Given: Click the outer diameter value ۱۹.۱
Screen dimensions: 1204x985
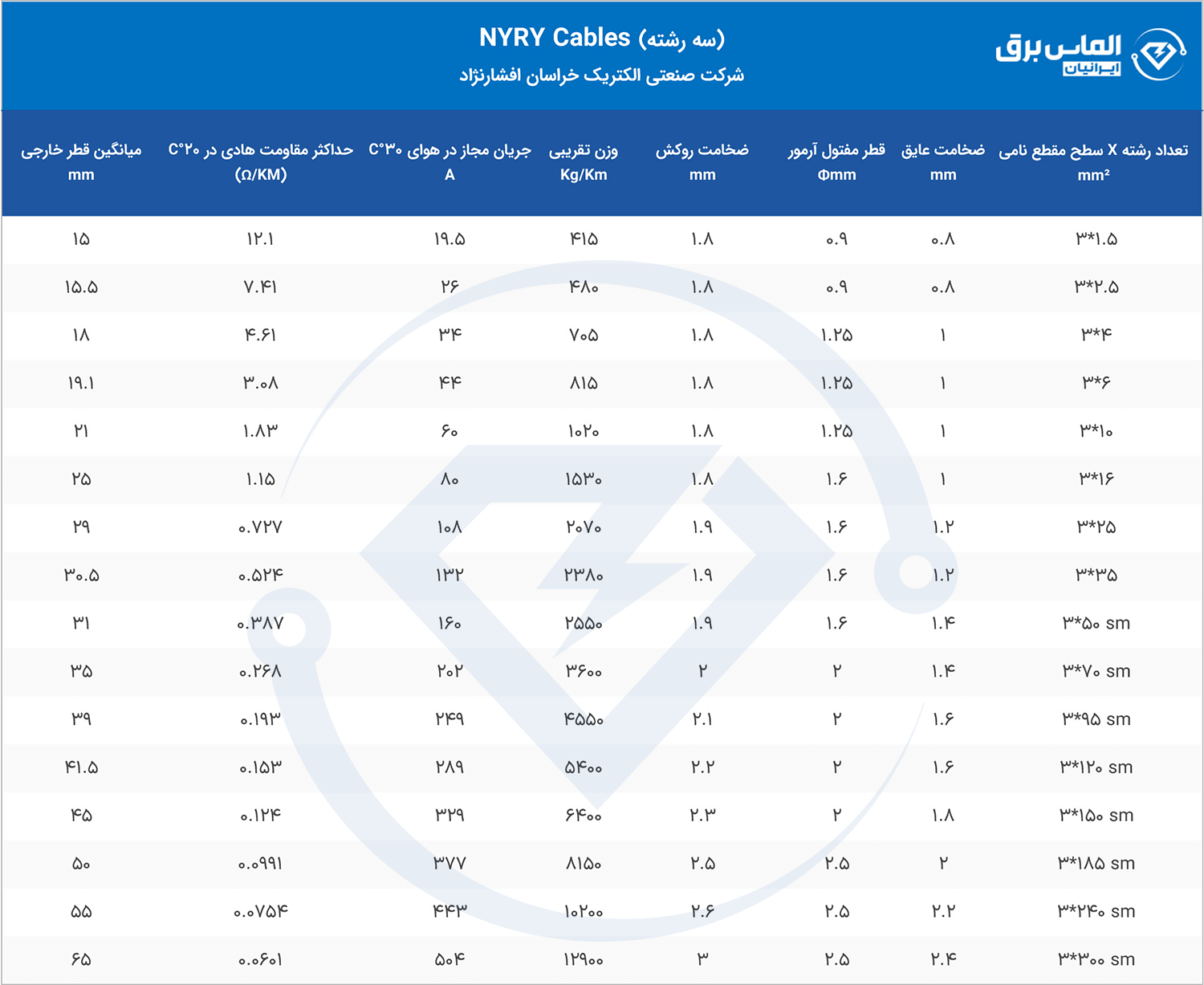Looking at the screenshot, I should click(81, 383).
